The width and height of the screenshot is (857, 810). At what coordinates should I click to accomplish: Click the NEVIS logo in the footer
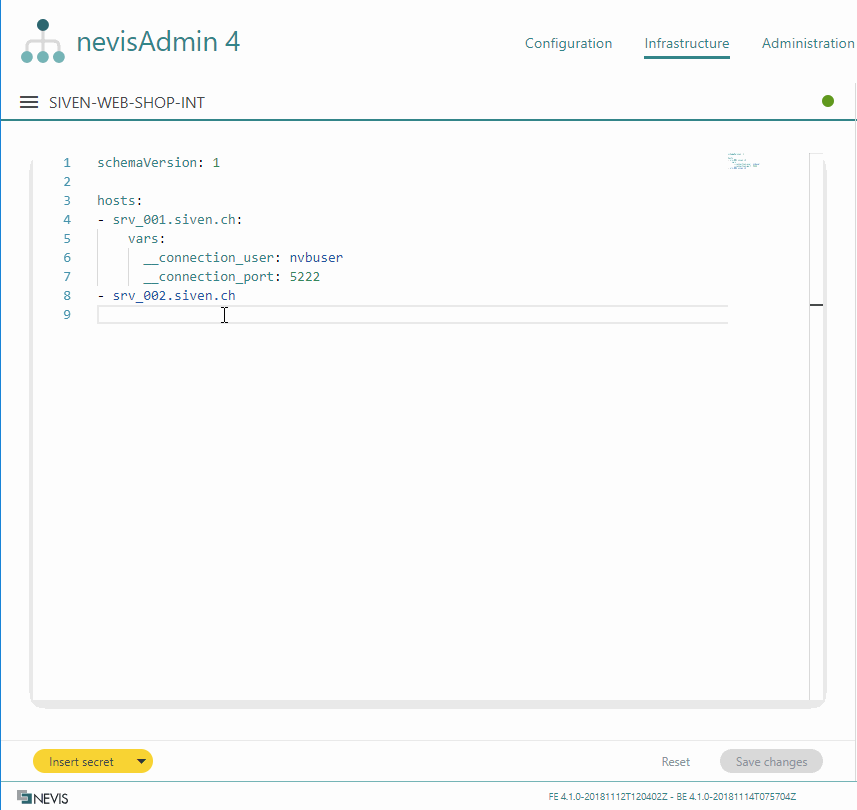coord(43,798)
